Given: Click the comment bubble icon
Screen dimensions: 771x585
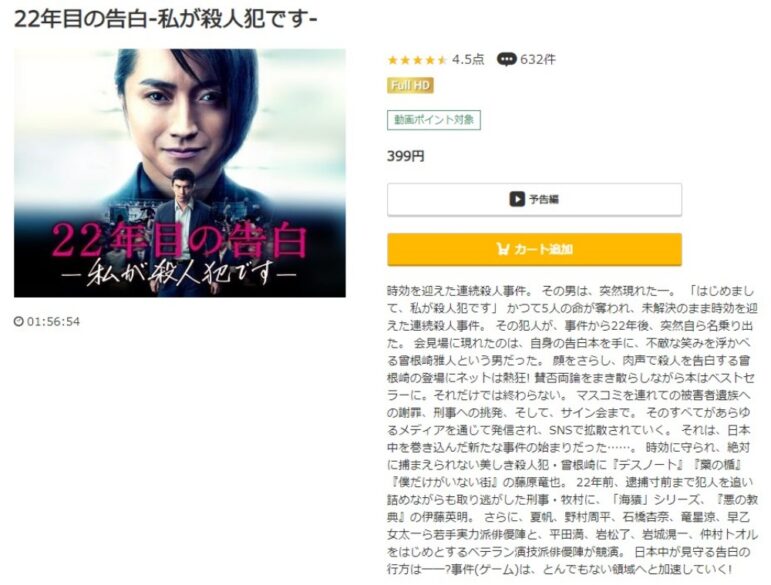Looking at the screenshot, I should coord(506,59).
